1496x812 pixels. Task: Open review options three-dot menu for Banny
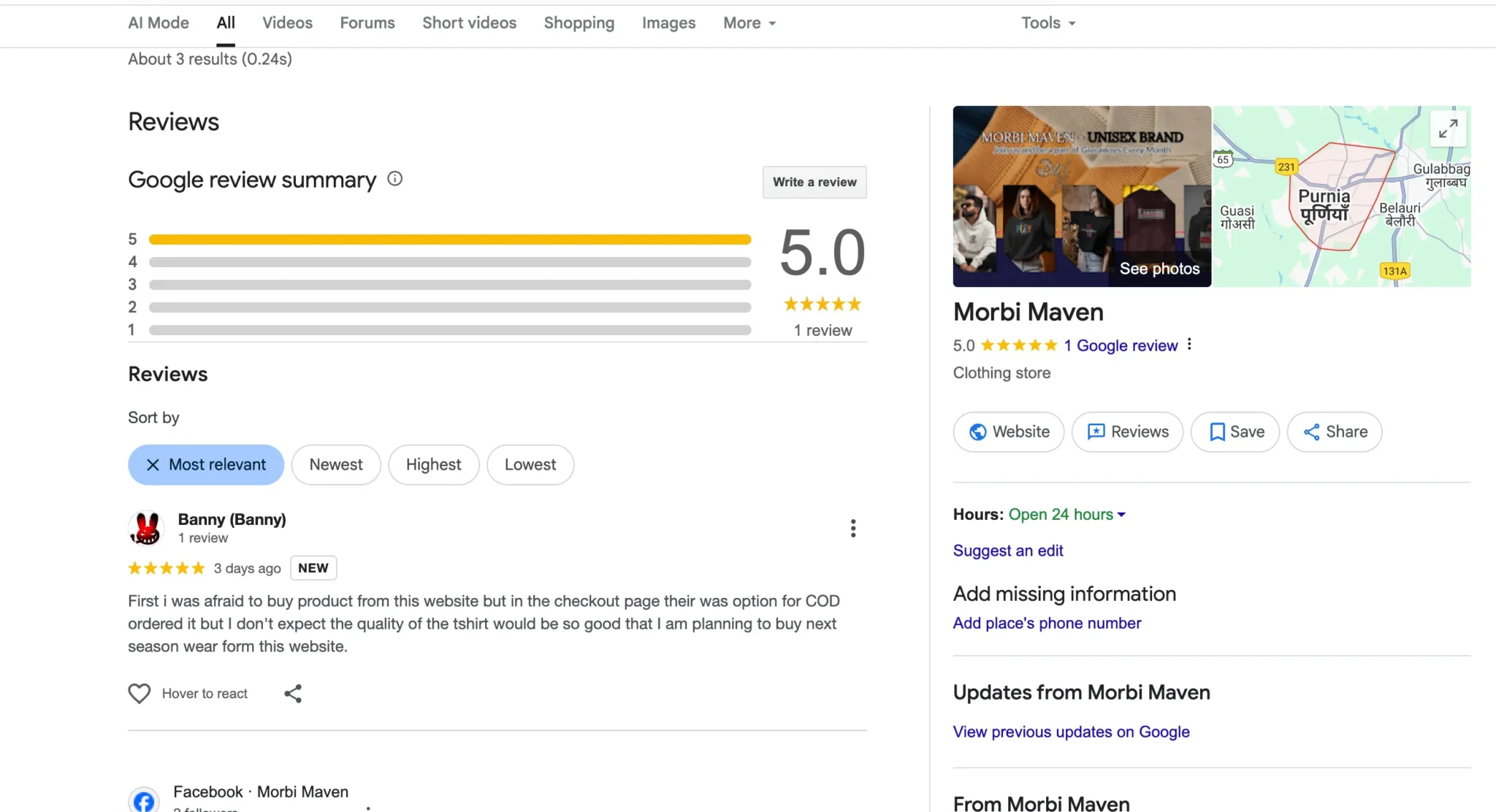pos(852,528)
